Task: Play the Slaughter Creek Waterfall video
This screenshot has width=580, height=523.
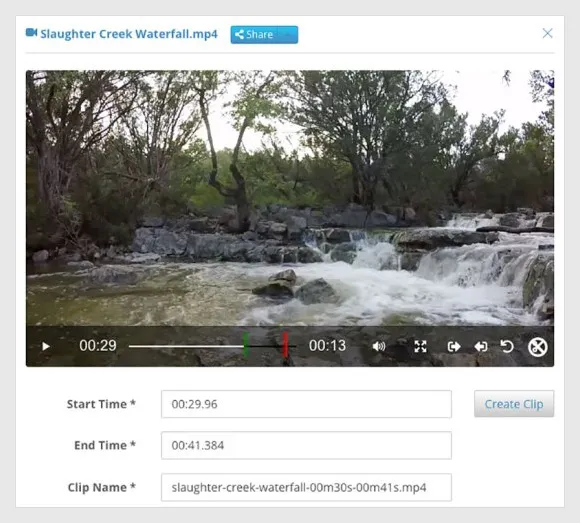Action: (x=45, y=347)
